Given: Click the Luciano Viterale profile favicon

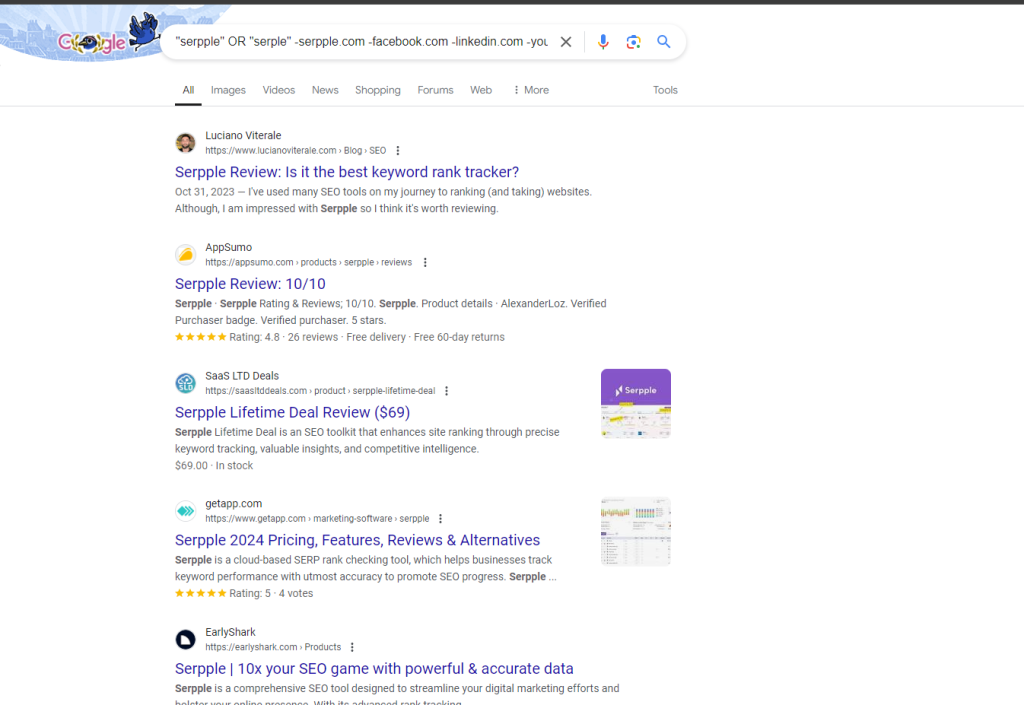Looking at the screenshot, I should (185, 143).
